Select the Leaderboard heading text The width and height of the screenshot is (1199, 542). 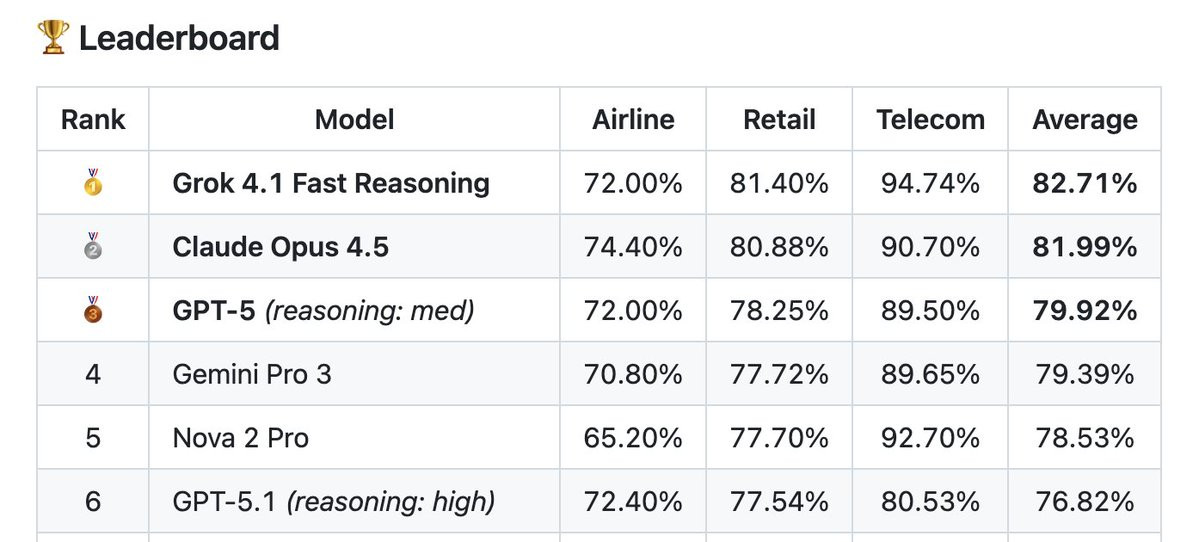pyautogui.click(x=179, y=38)
